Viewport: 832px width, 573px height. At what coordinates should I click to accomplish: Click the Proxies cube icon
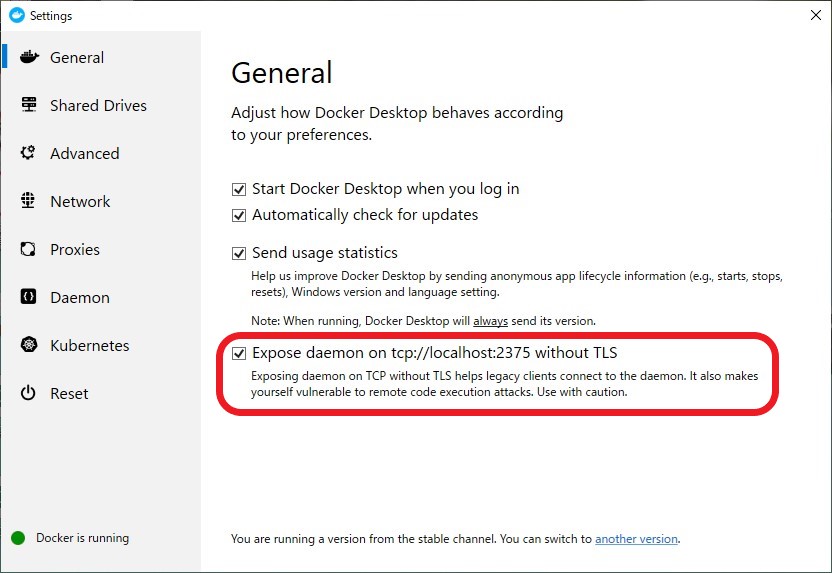[29, 249]
